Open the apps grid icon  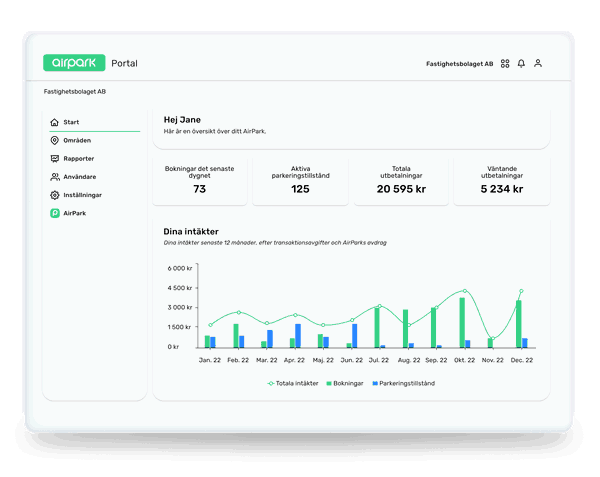505,63
